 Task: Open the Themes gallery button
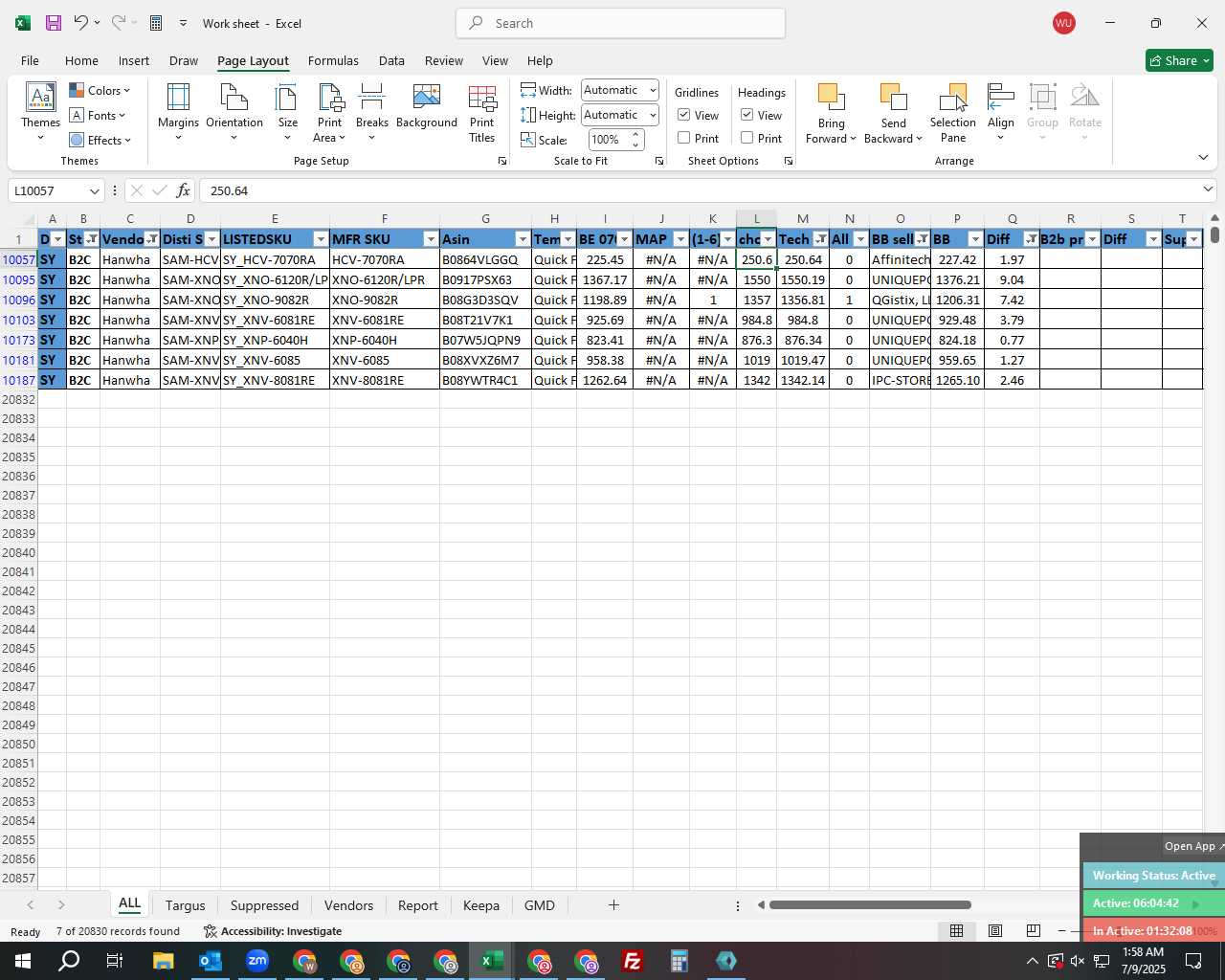pos(40,113)
